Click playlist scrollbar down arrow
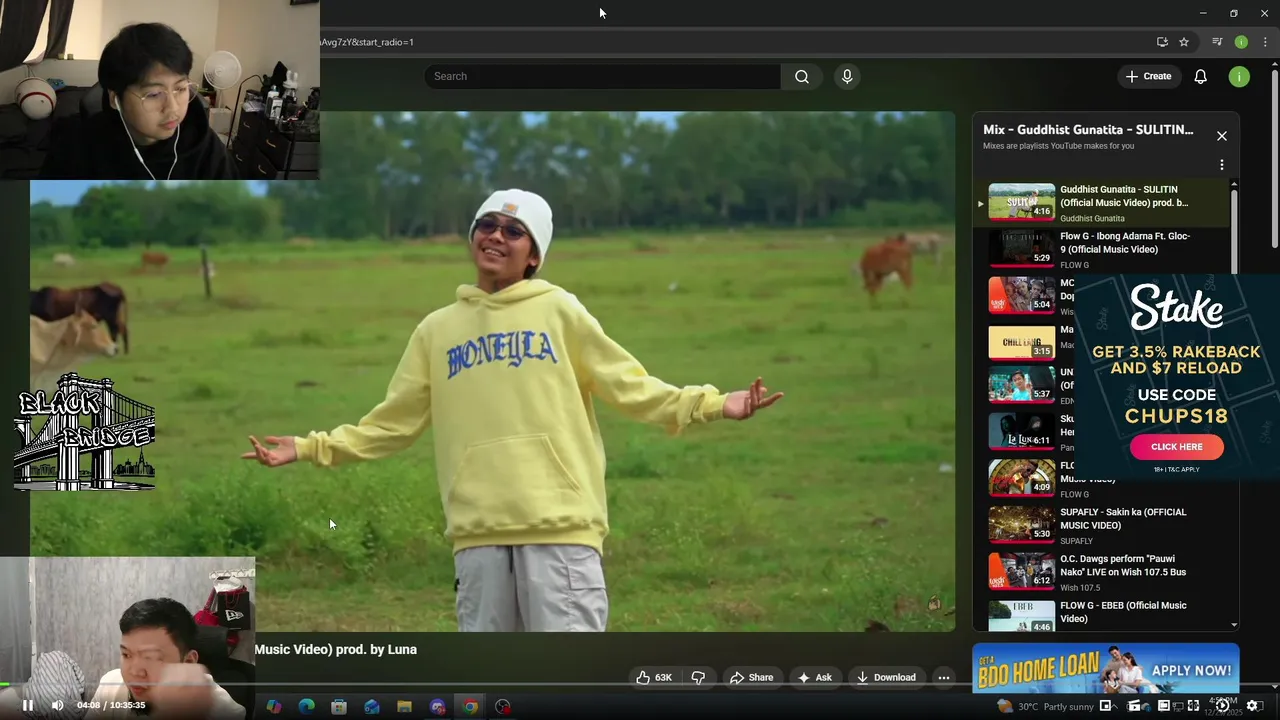The height and width of the screenshot is (720, 1280). pyautogui.click(x=1233, y=625)
